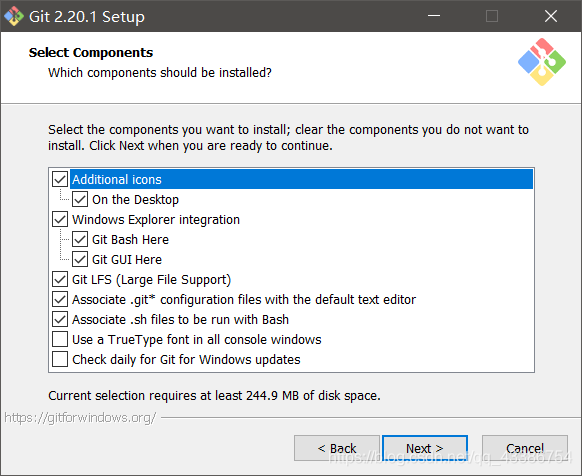Cancel the Git setup

point(524,448)
